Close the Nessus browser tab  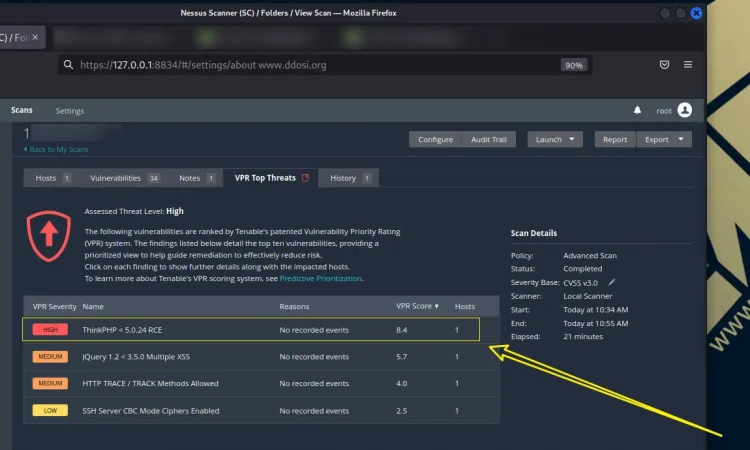pyautogui.click(x=35, y=37)
